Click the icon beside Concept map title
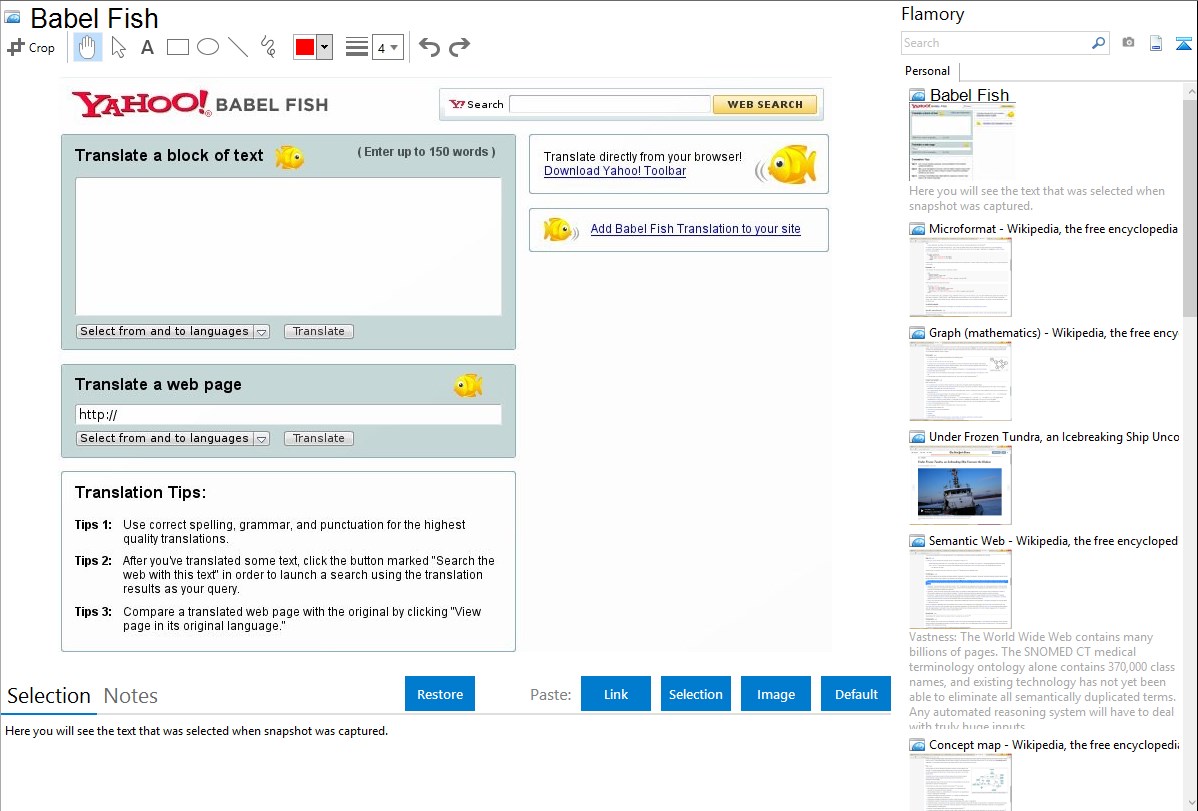1198x811 pixels. pos(917,745)
